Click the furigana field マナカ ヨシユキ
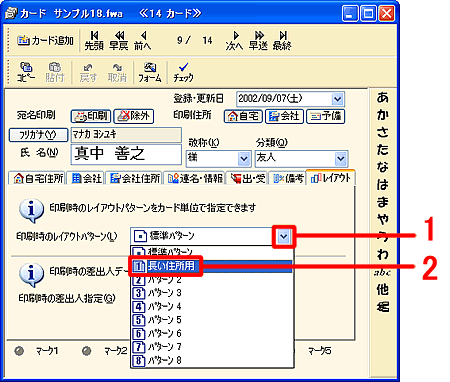450x382 pixels. [x=126, y=135]
